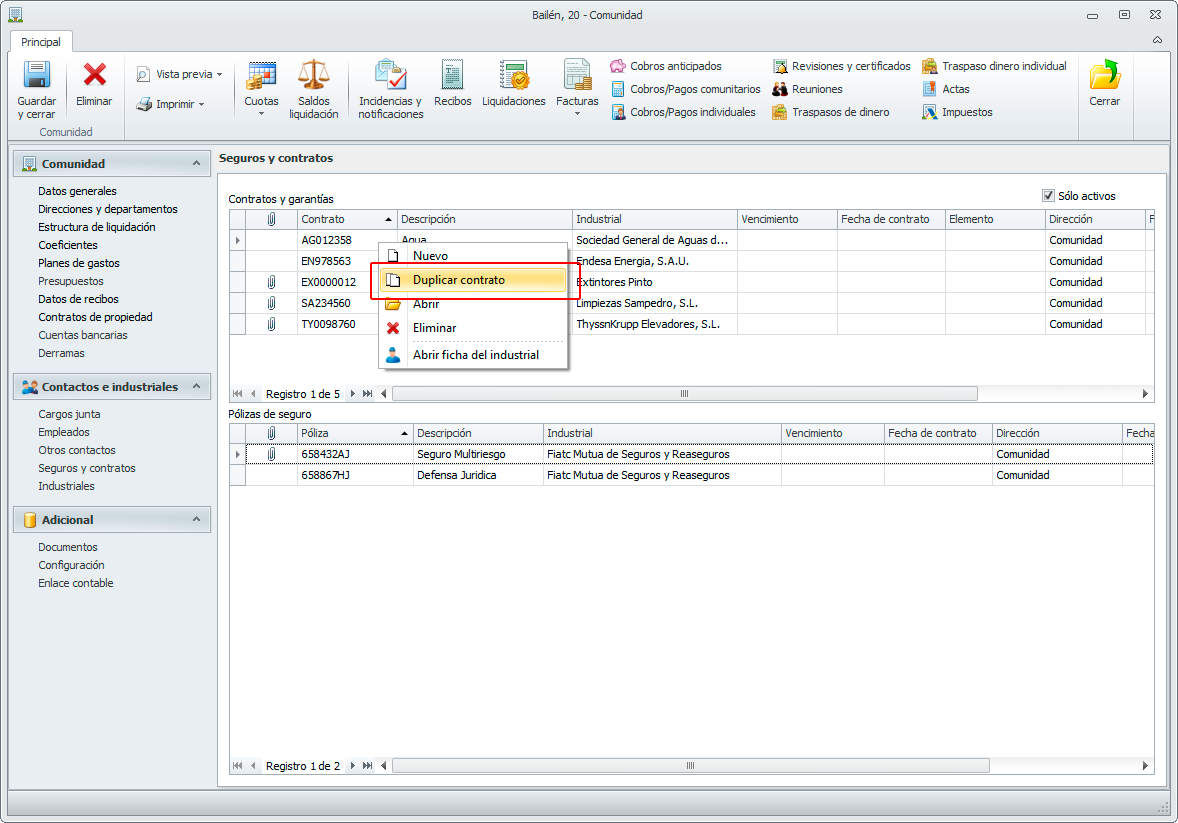Click attachment clip on SA234560 row
Viewport: 1178px width, 823px height.
(x=271, y=303)
